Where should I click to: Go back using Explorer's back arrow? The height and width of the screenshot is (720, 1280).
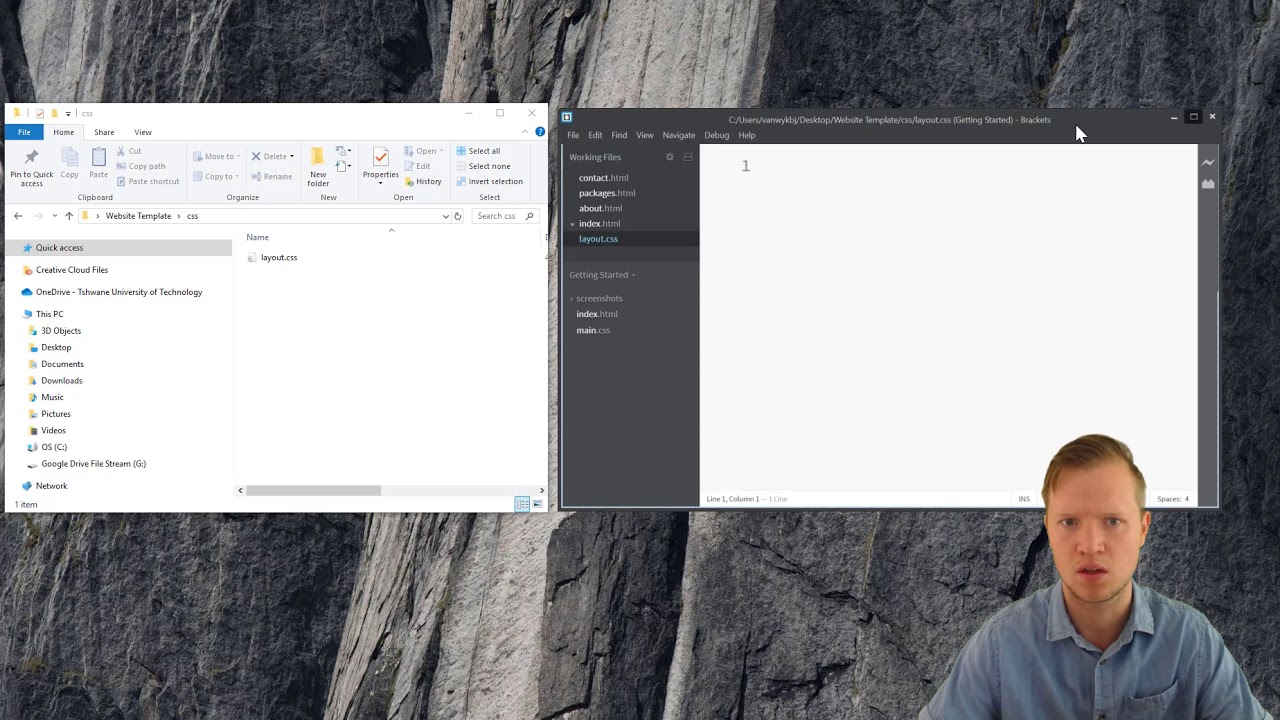coord(18,216)
